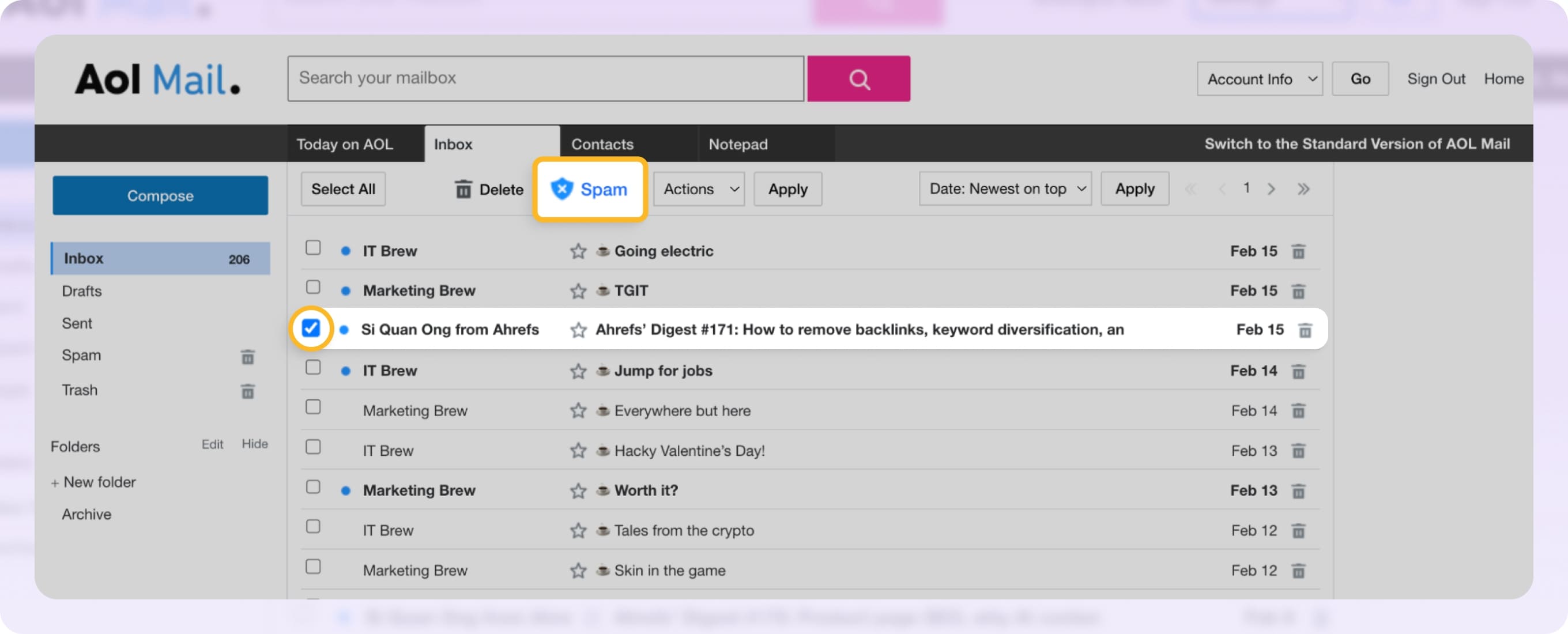Delete the "Jump for jobs" email via row trash icon
Screen dimensions: 1568x634
(x=1299, y=371)
